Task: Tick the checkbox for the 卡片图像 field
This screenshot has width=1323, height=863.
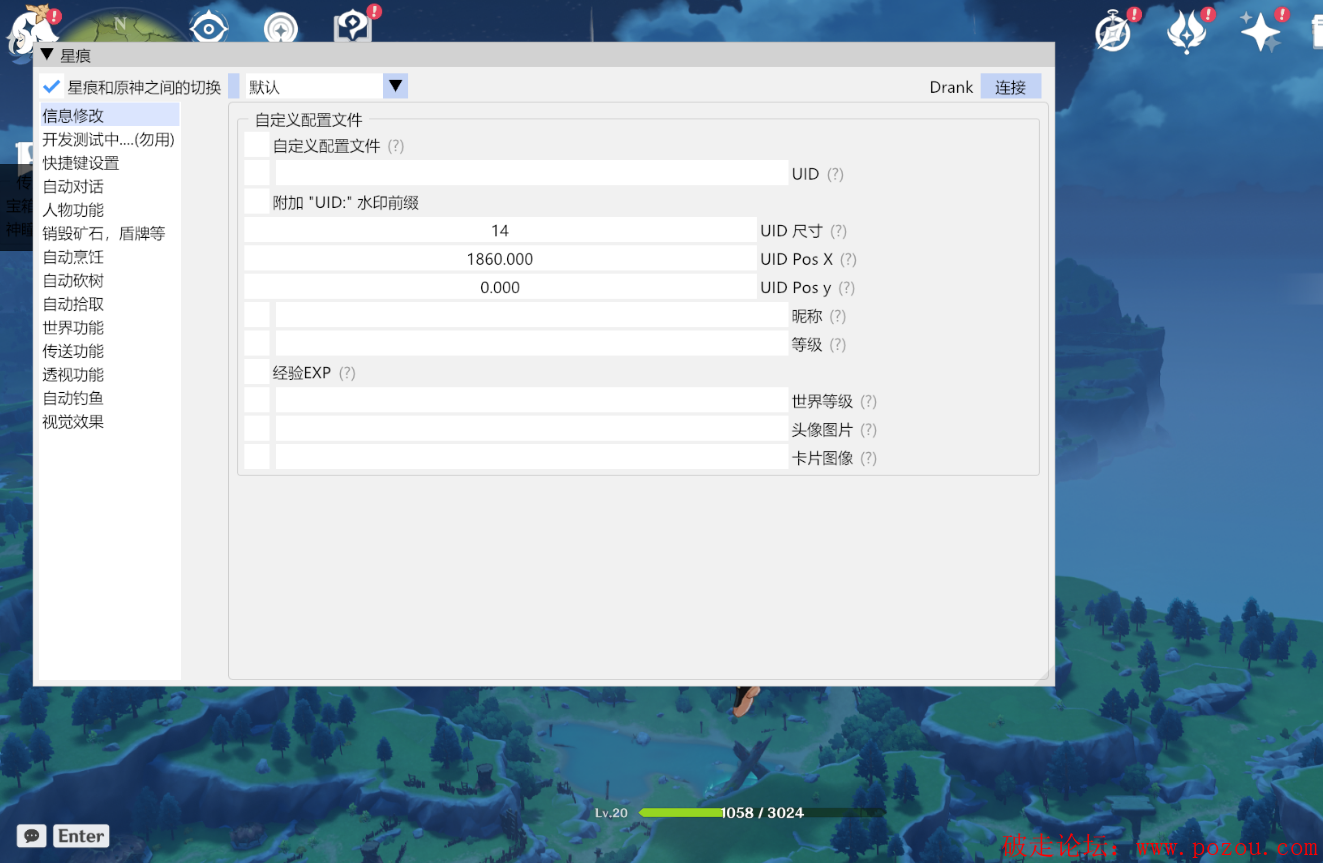Action: pyautogui.click(x=257, y=457)
